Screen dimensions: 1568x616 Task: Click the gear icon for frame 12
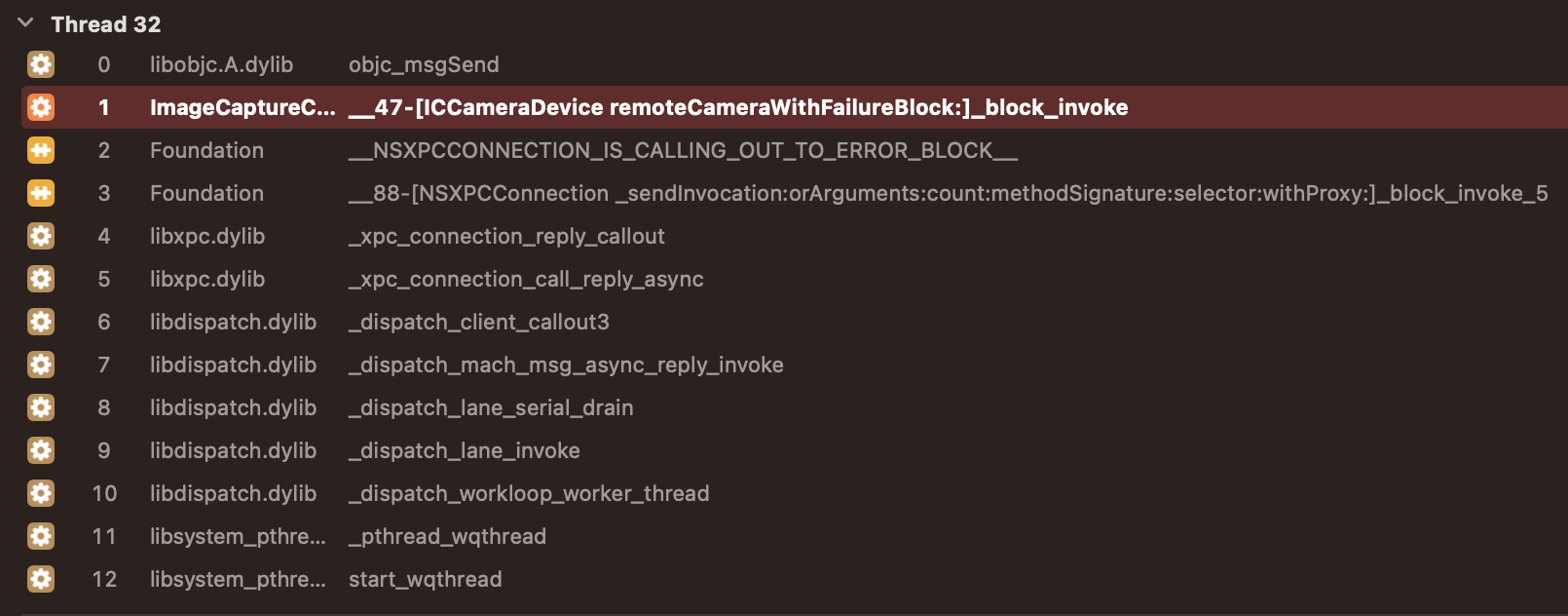pos(41,579)
